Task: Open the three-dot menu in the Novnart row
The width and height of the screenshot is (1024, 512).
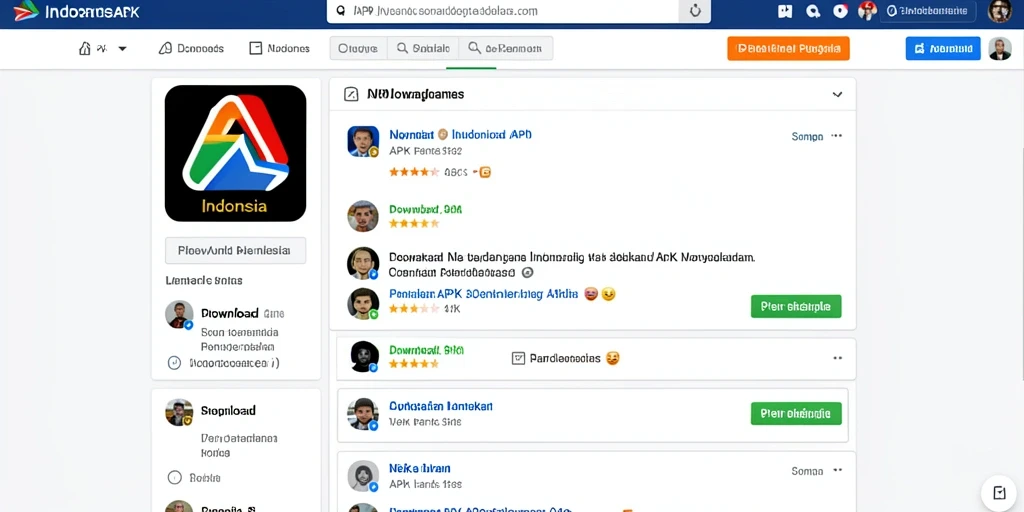Action: pyautogui.click(x=837, y=136)
